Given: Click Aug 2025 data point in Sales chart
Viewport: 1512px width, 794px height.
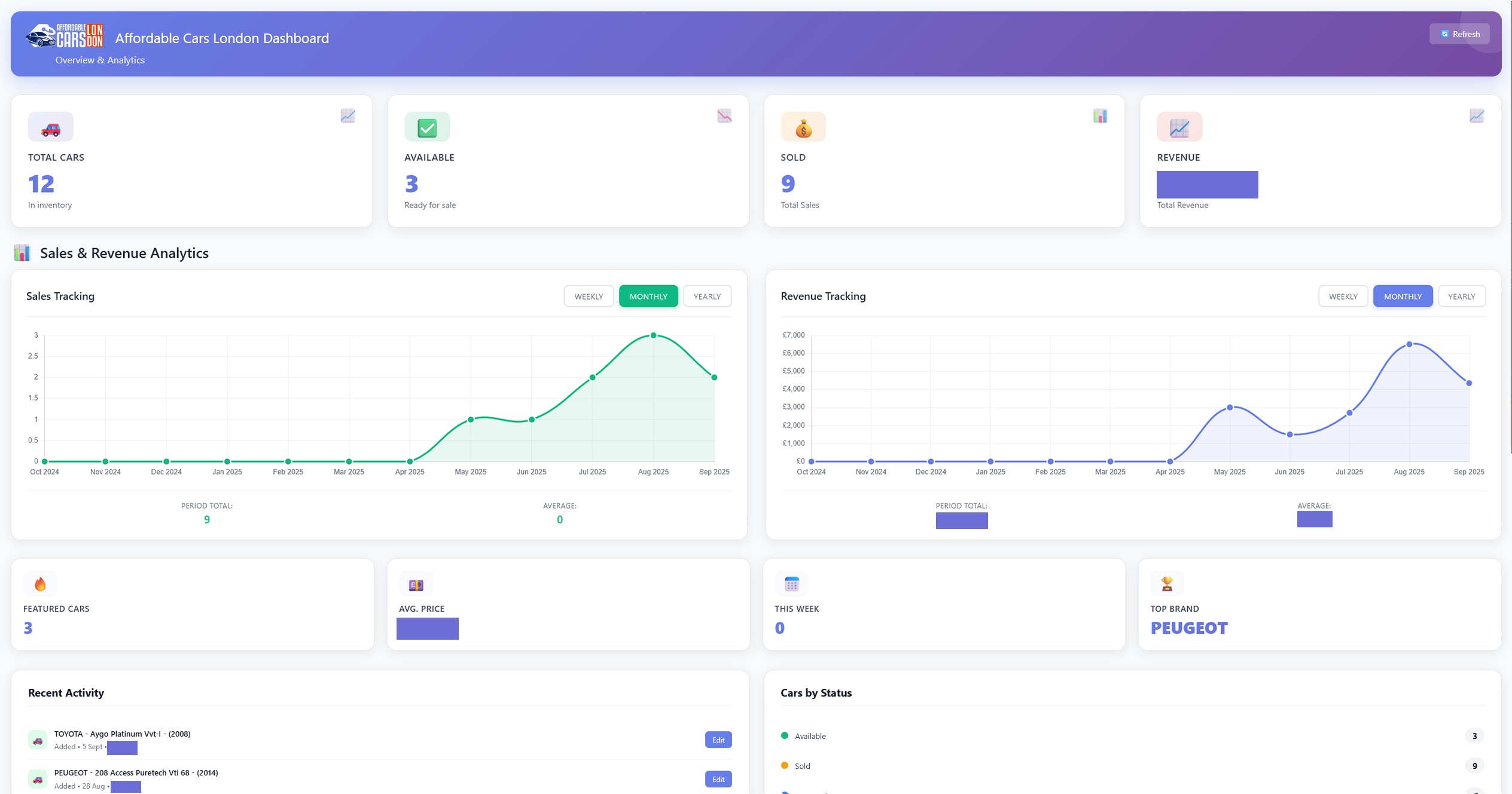Looking at the screenshot, I should [x=653, y=335].
